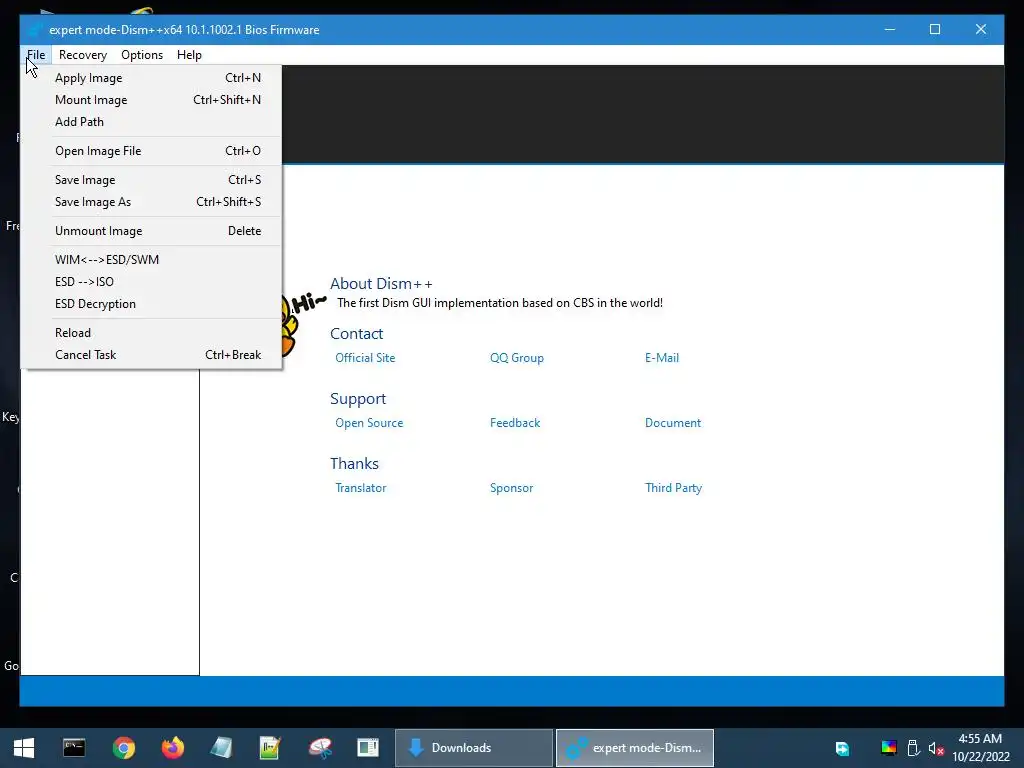Click the volume muted tray icon

point(936,748)
